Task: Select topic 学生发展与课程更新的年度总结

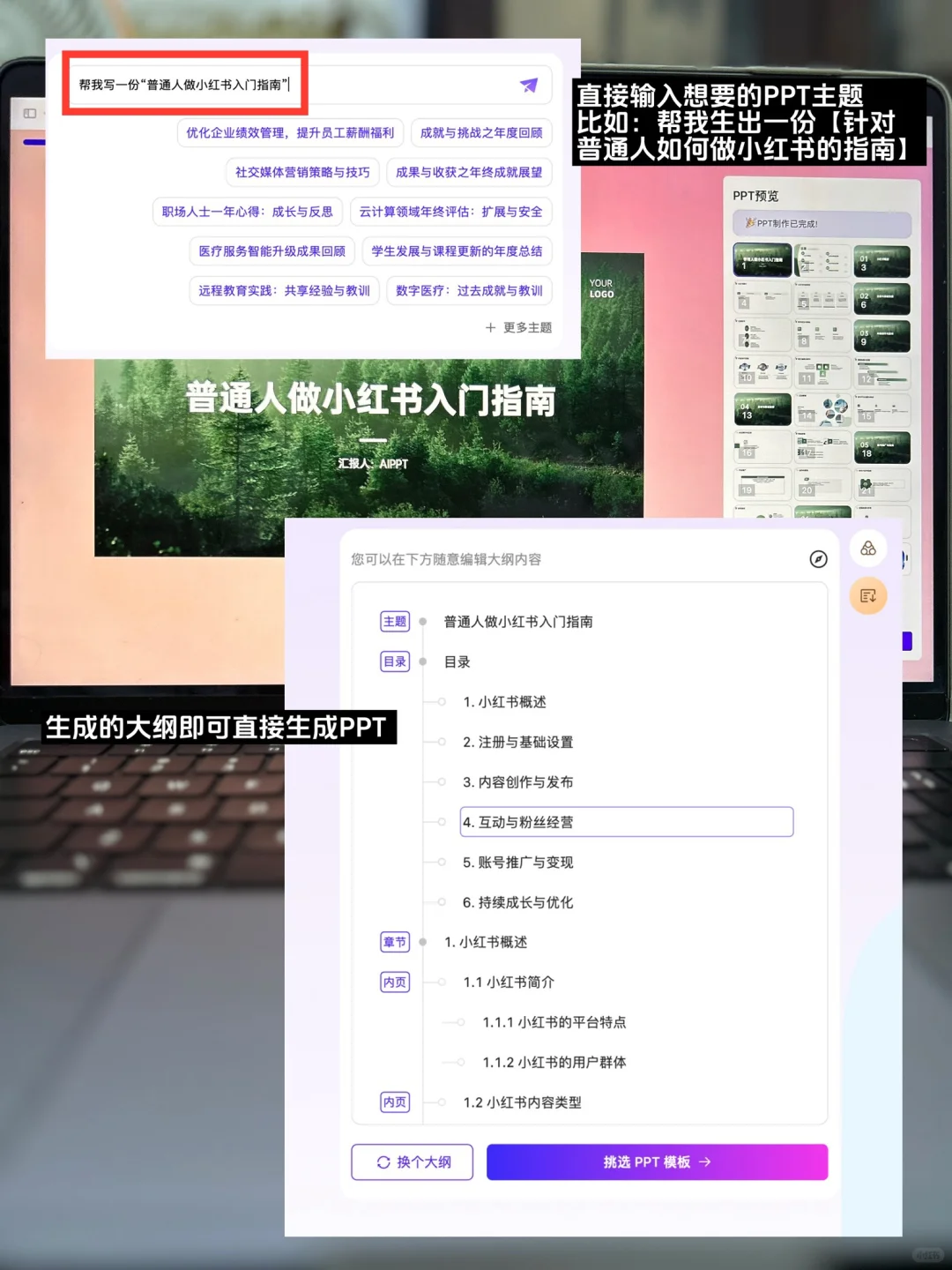Action: click(457, 251)
